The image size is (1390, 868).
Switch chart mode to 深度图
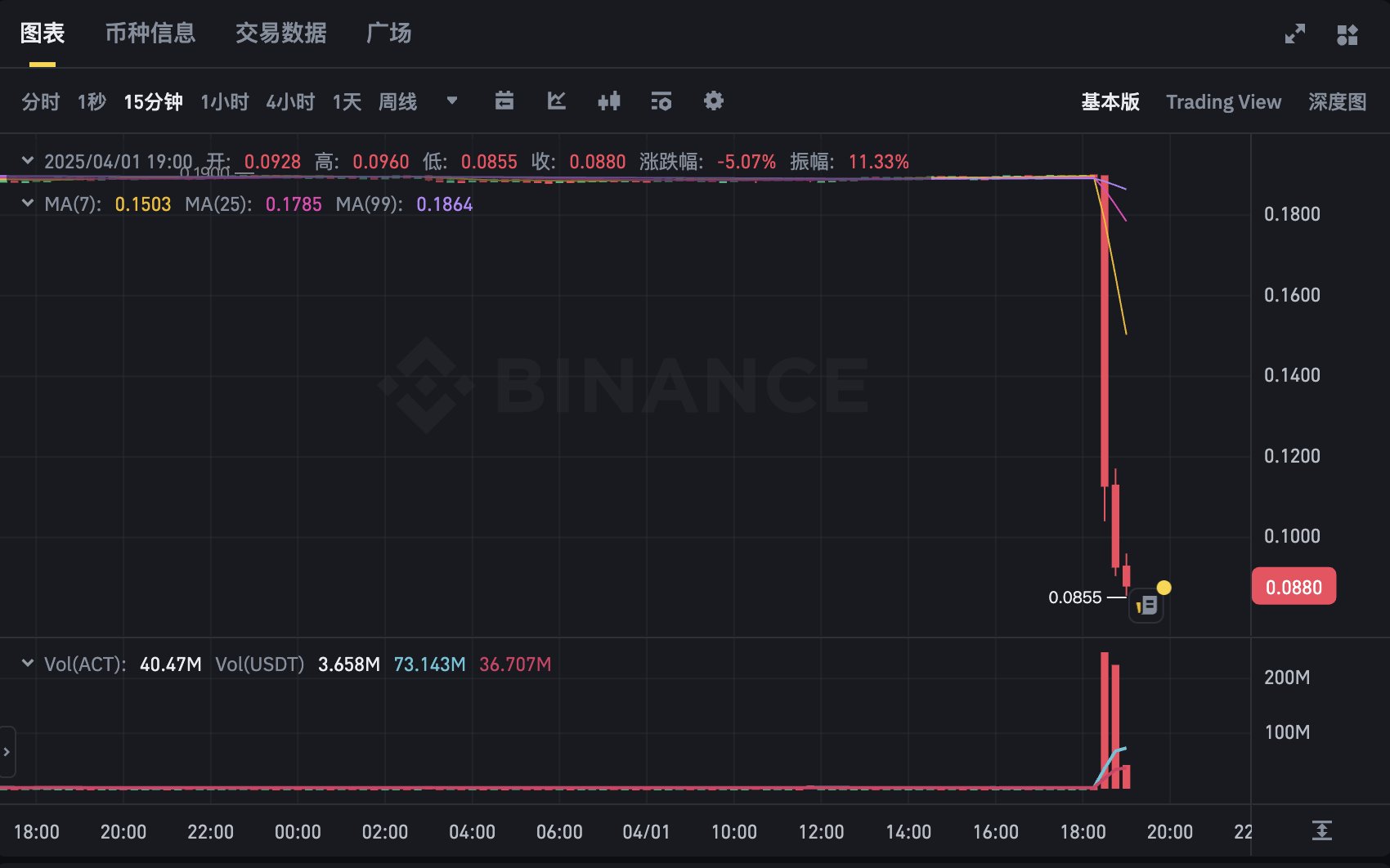[1337, 102]
